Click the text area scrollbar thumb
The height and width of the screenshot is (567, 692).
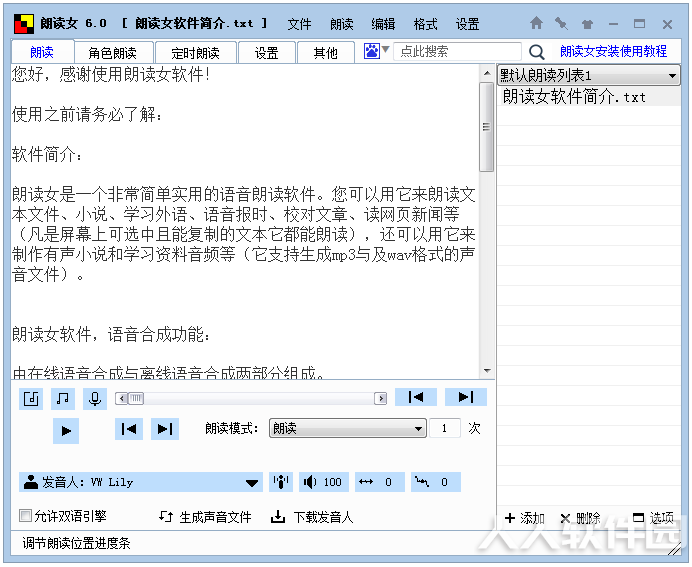pos(486,127)
